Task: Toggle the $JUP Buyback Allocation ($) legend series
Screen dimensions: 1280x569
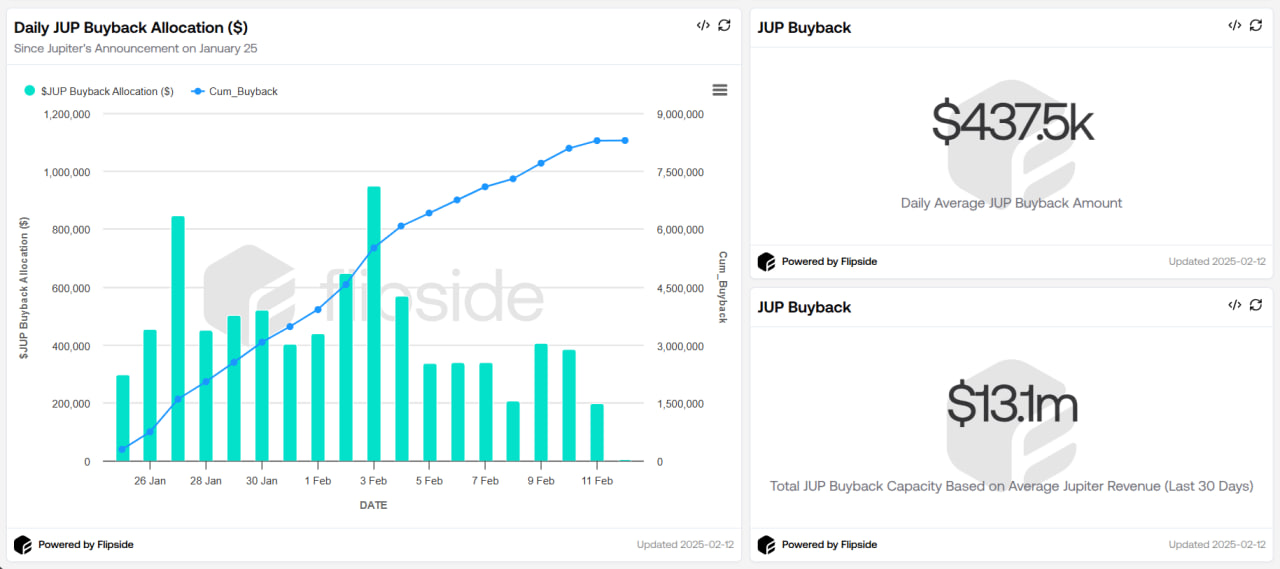Action: pyautogui.click(x=107, y=91)
